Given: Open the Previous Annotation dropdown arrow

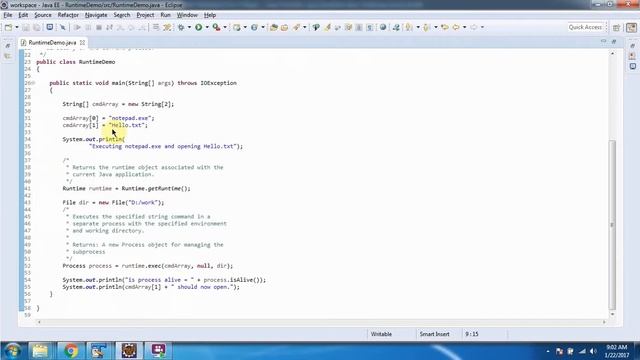Looking at the screenshot, I should (436, 27).
